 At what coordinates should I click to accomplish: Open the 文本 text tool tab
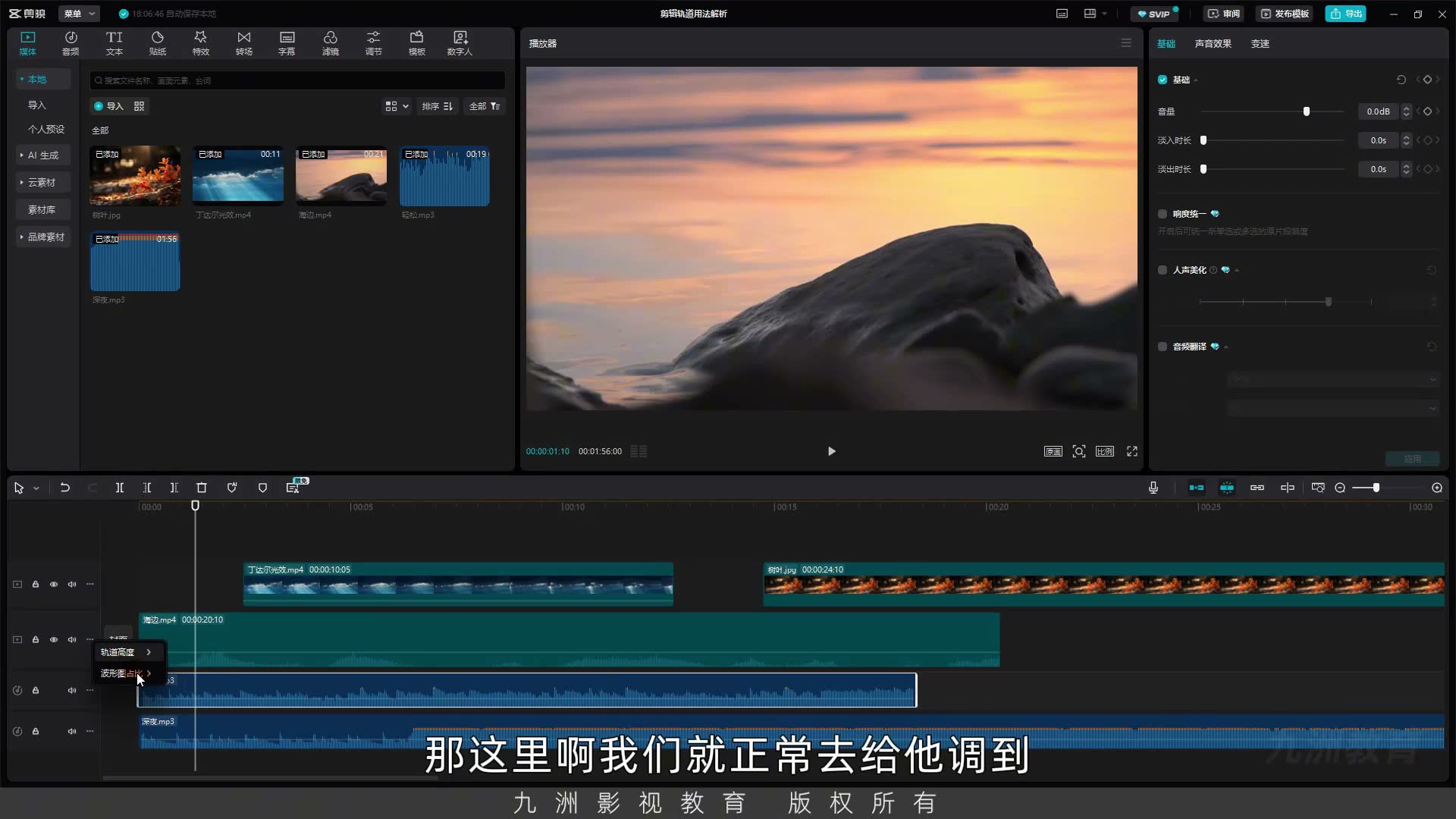pos(114,43)
